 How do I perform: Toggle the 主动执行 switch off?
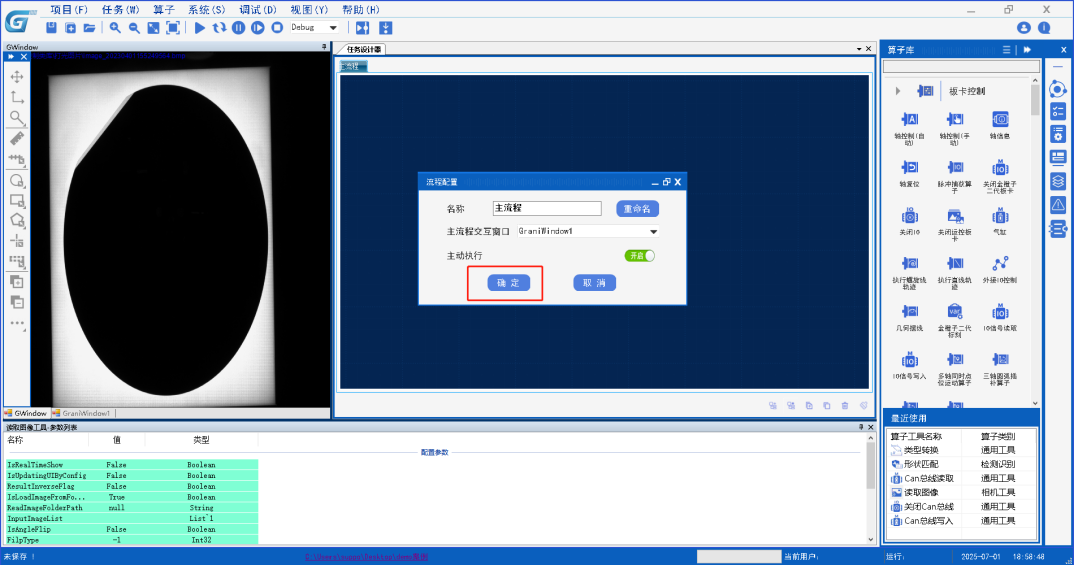pyautogui.click(x=640, y=255)
